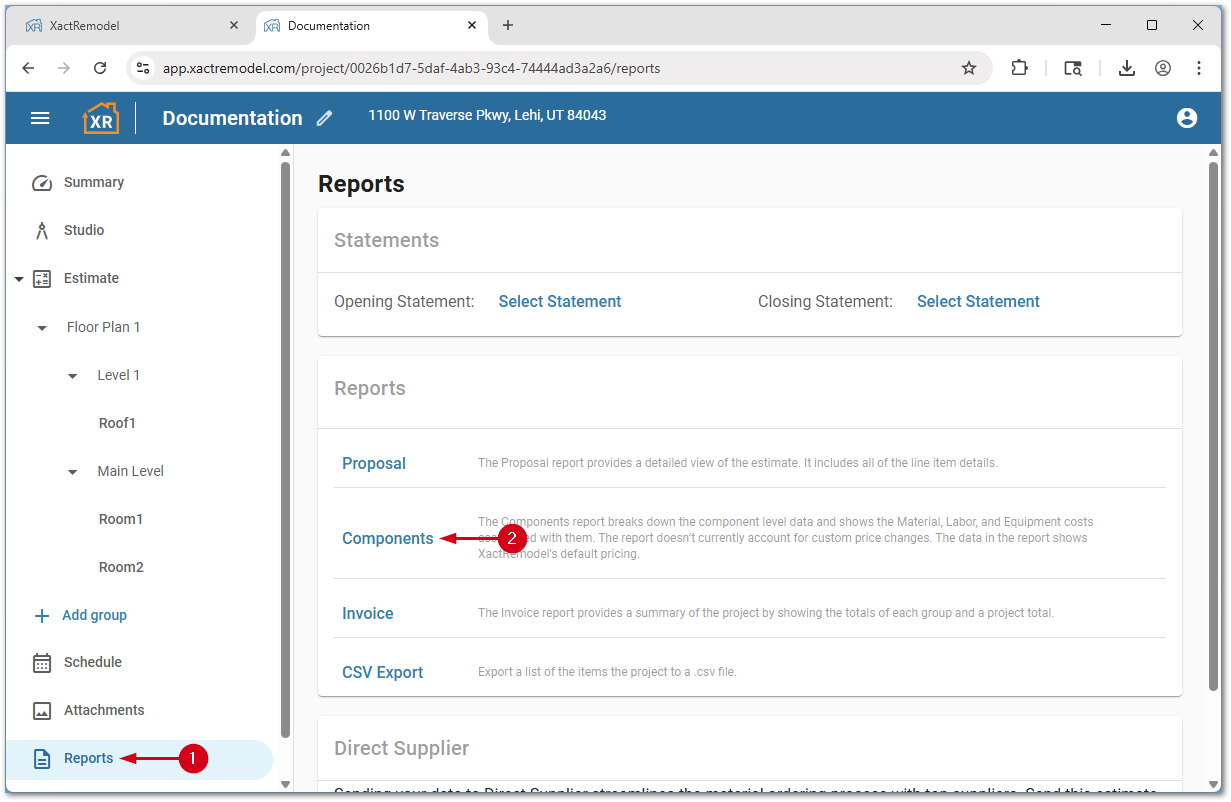
Task: Collapse the Estimate tree section
Action: [x=19, y=279]
